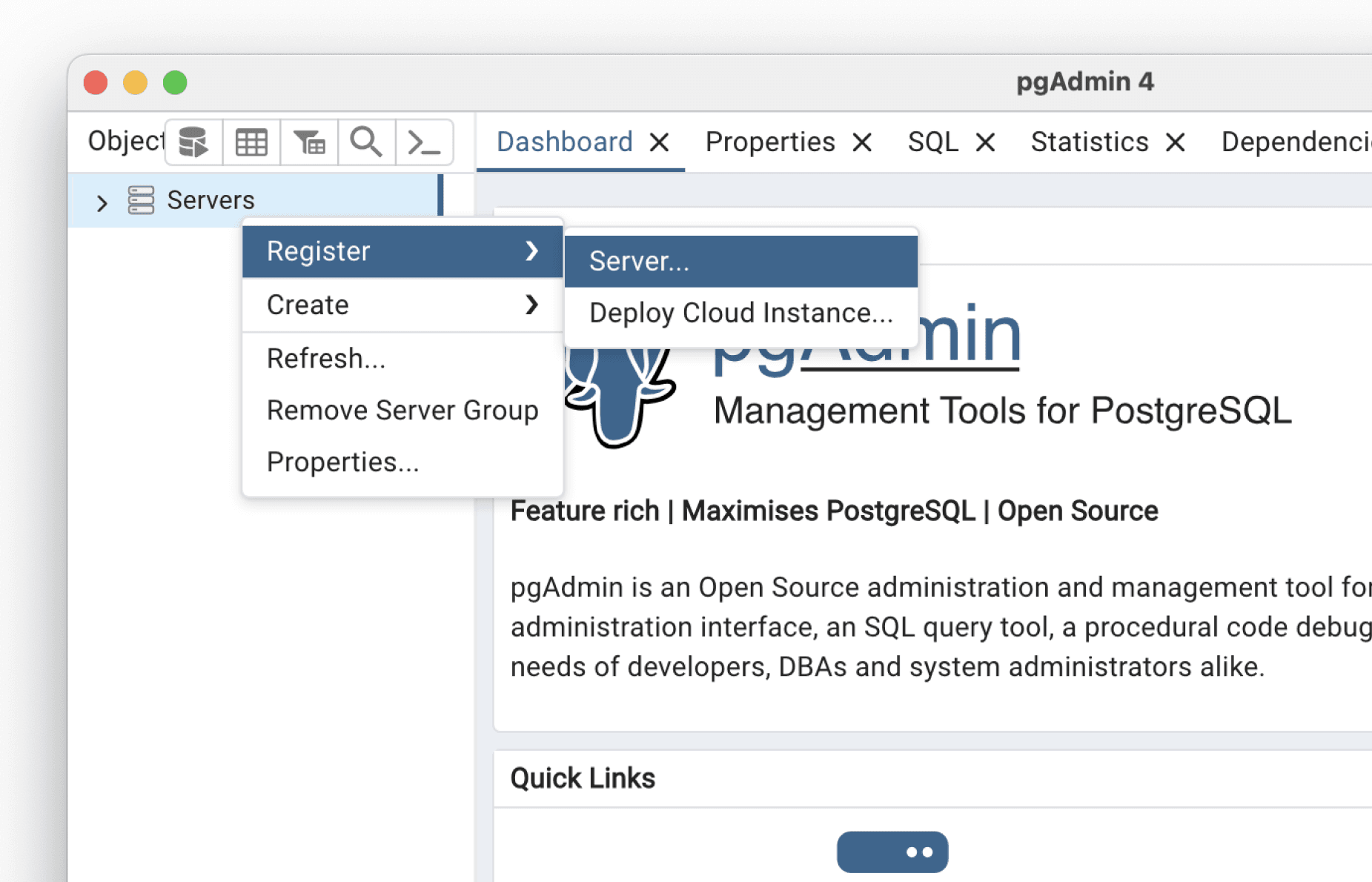The height and width of the screenshot is (882, 1372).
Task: Click the Servers group icon in Object Explorer
Action: pos(140,199)
